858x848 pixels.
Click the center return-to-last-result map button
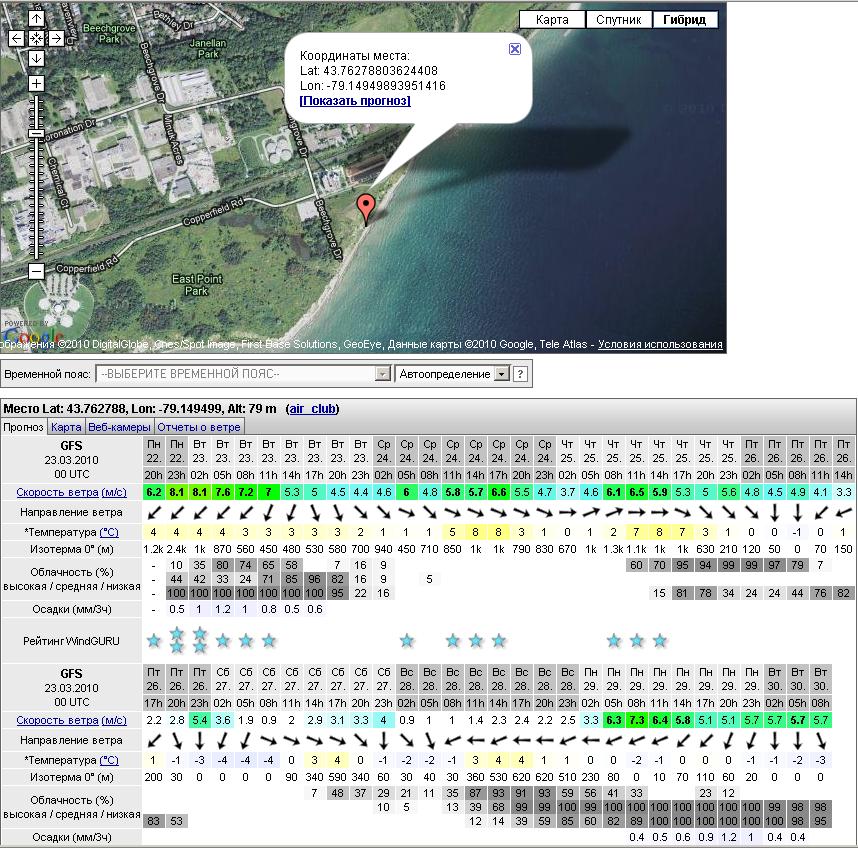pos(36,38)
